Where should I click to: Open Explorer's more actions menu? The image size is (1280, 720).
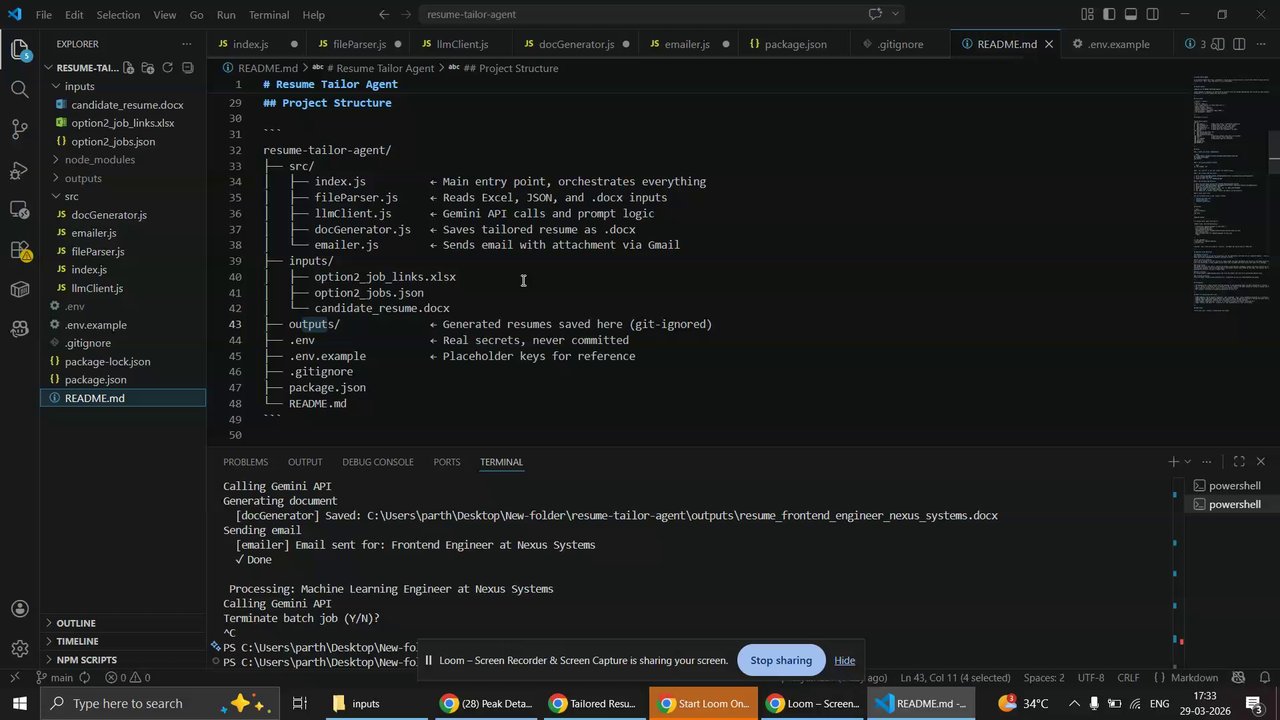point(187,44)
